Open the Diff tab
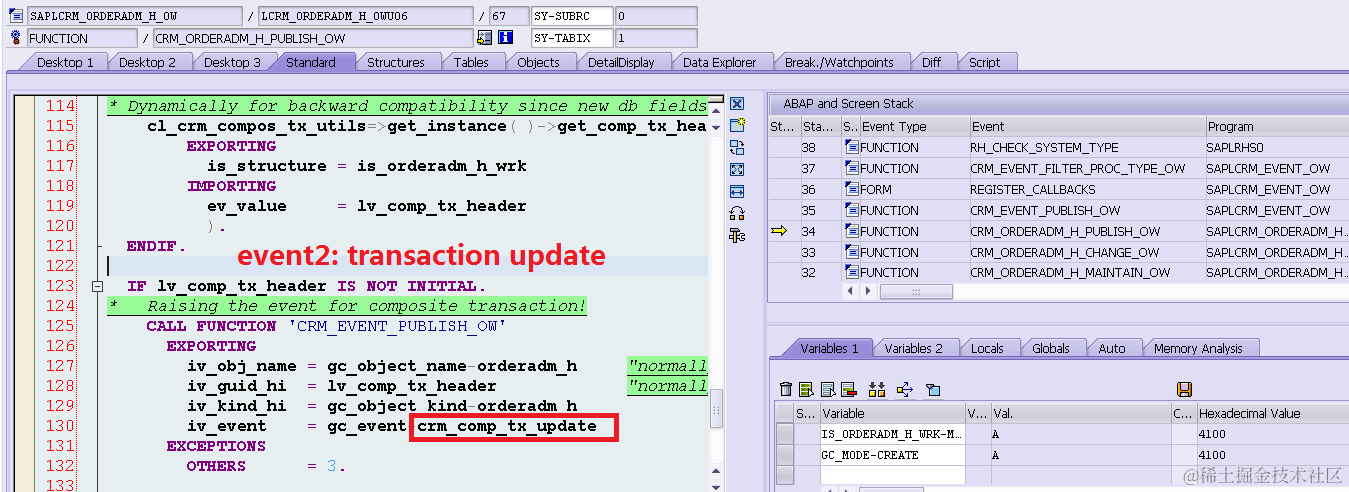Image resolution: width=1349 pixels, height=492 pixels. point(931,62)
